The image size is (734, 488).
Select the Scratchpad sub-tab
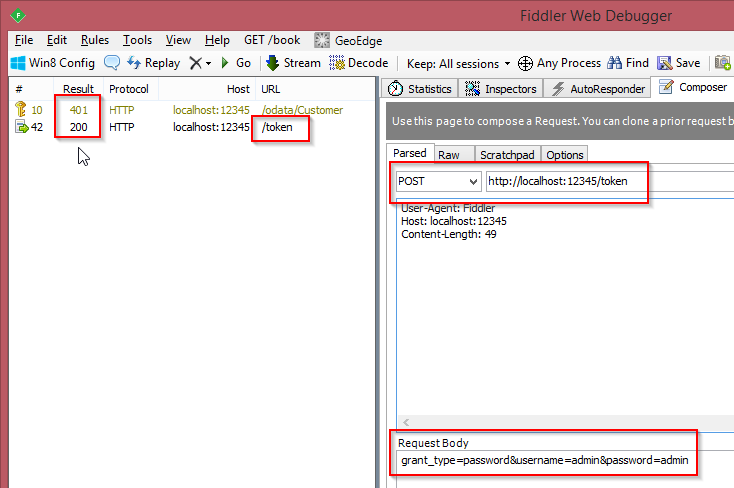coord(507,155)
